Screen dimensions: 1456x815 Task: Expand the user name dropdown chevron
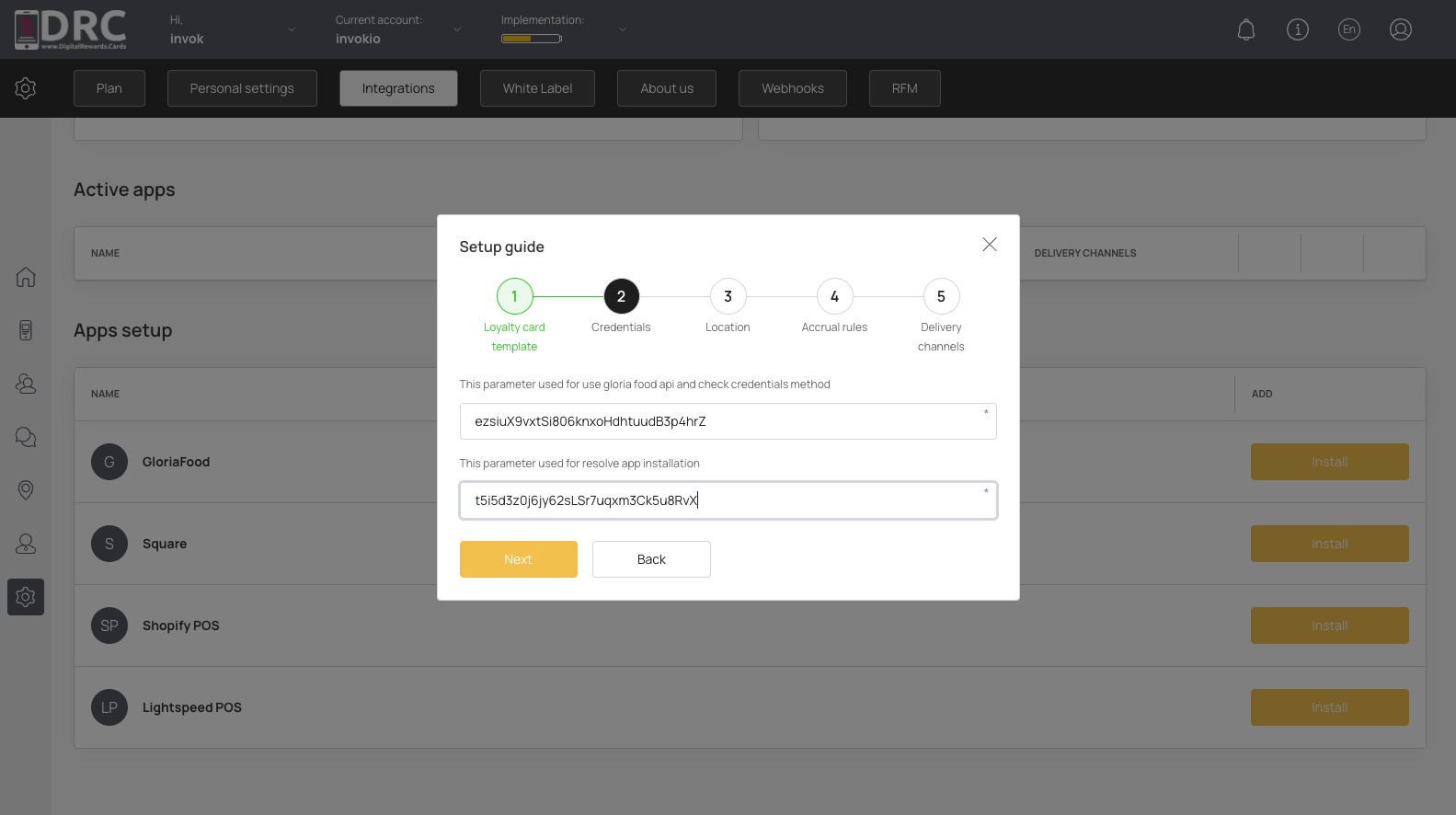point(292,29)
